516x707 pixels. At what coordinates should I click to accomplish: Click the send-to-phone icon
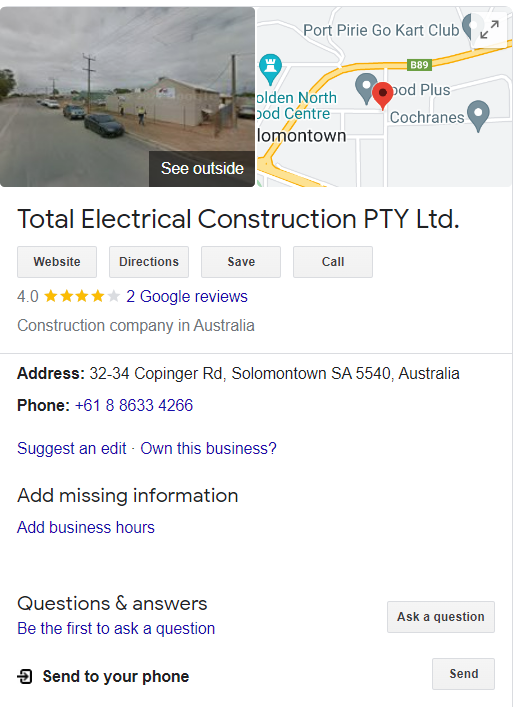point(25,676)
